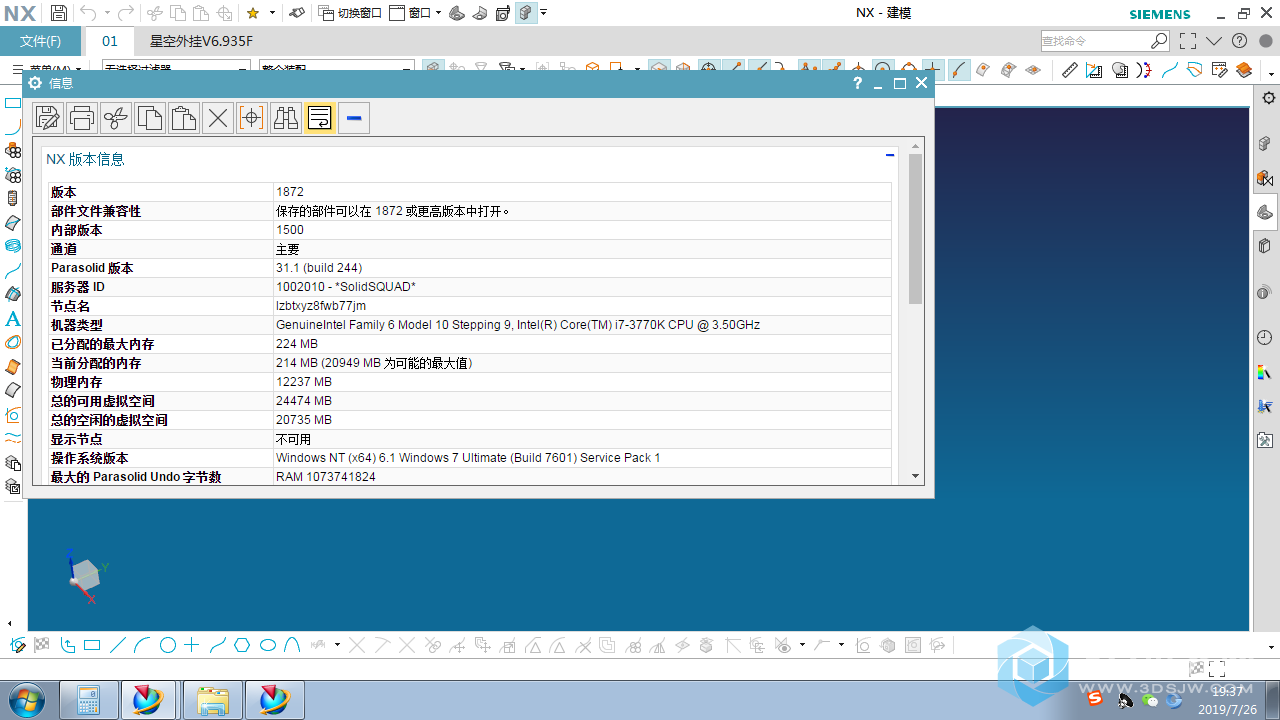
Task: Click the layered orange sheets icon at toolbar end
Action: click(1244, 69)
